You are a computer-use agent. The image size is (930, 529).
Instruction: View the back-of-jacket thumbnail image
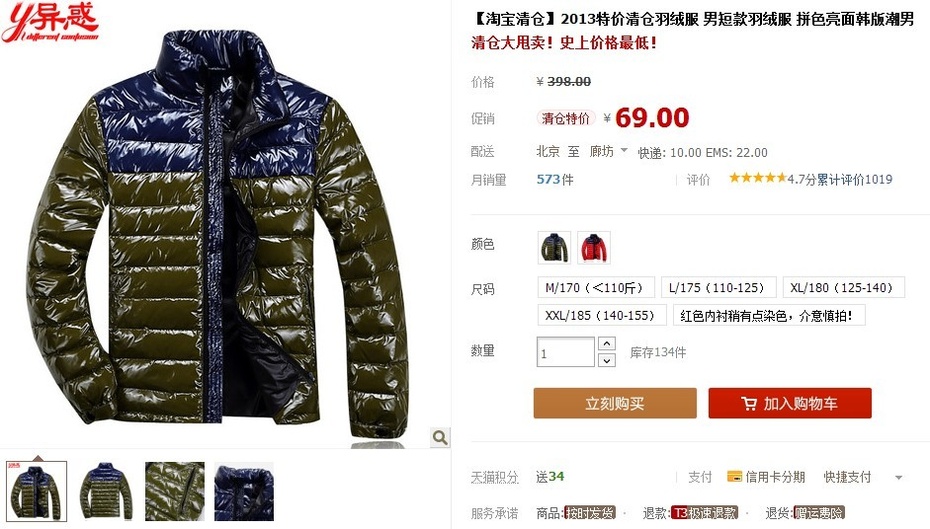point(106,492)
